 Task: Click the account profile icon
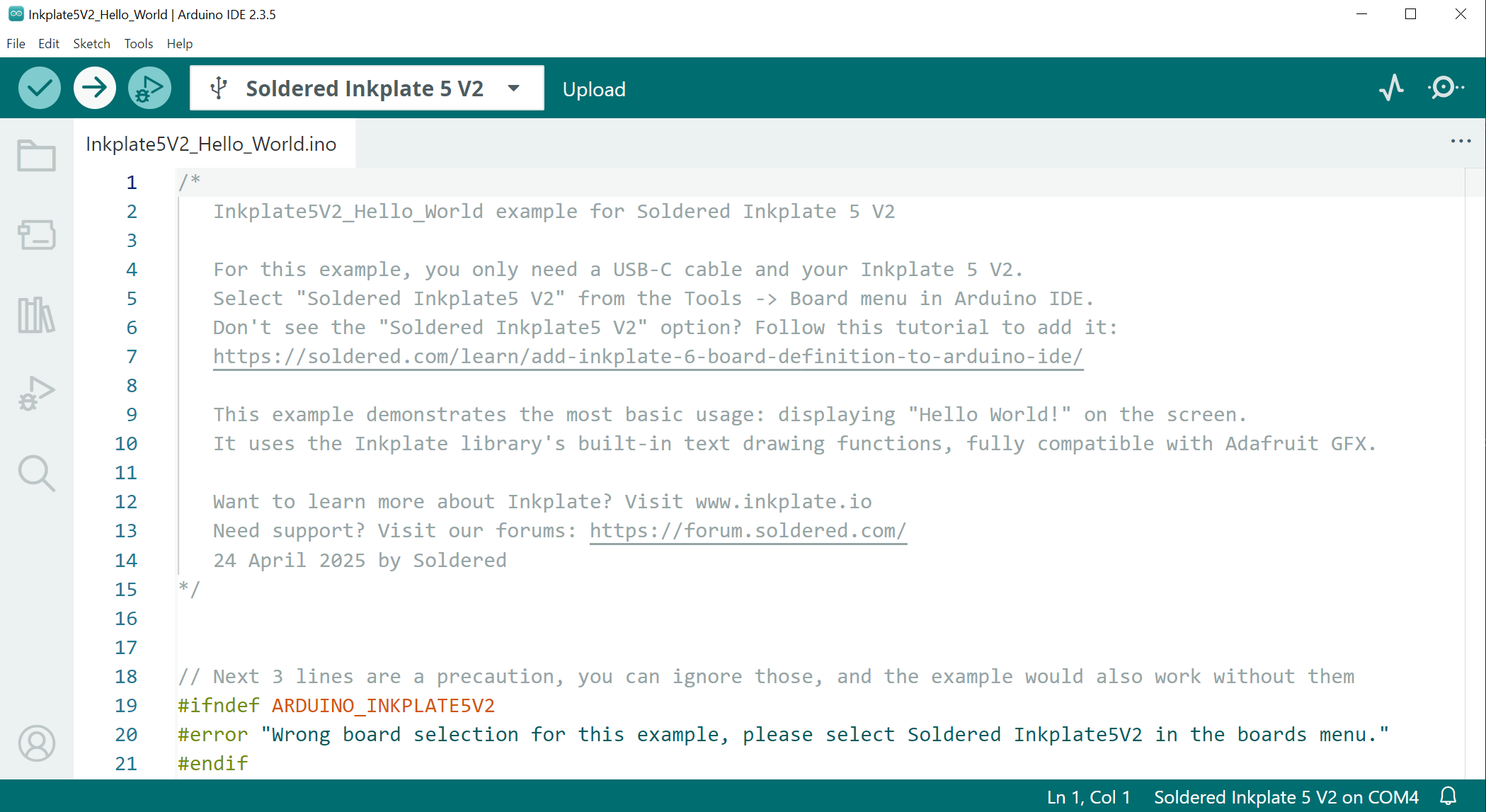(37, 743)
